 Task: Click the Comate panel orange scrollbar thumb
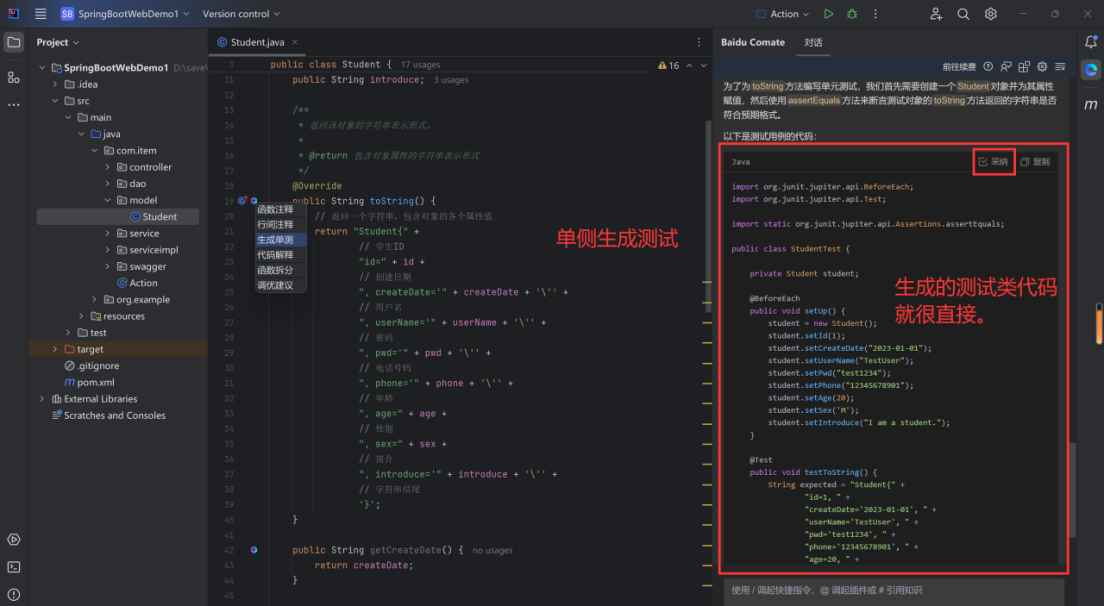point(1099,324)
